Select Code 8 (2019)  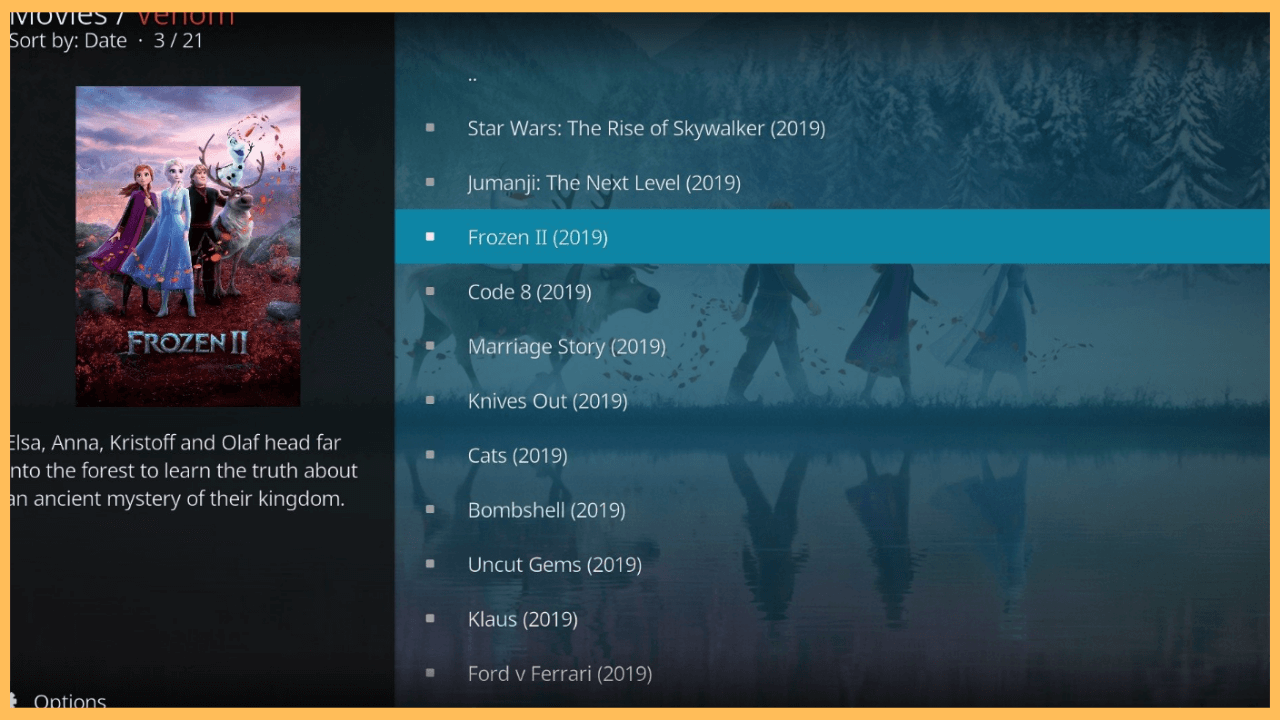pyautogui.click(x=832, y=292)
